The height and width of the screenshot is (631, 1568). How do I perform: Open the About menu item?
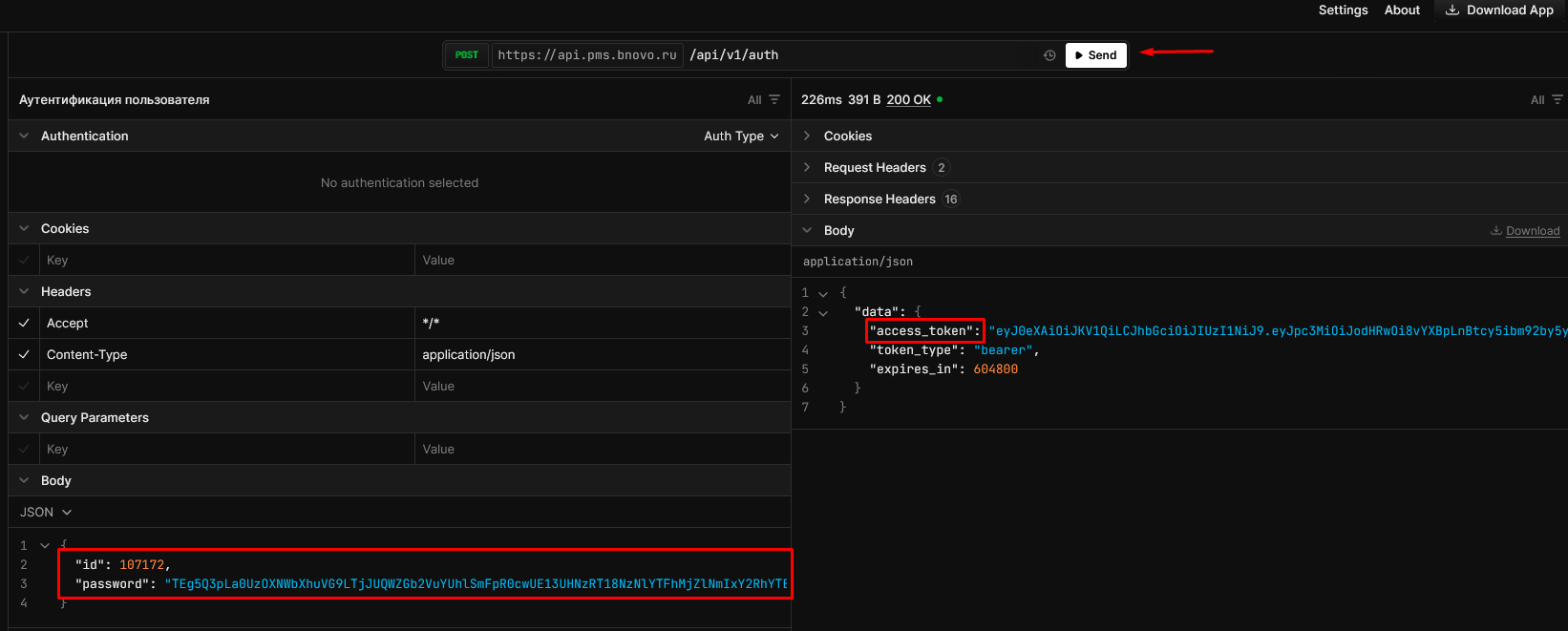coord(1402,11)
